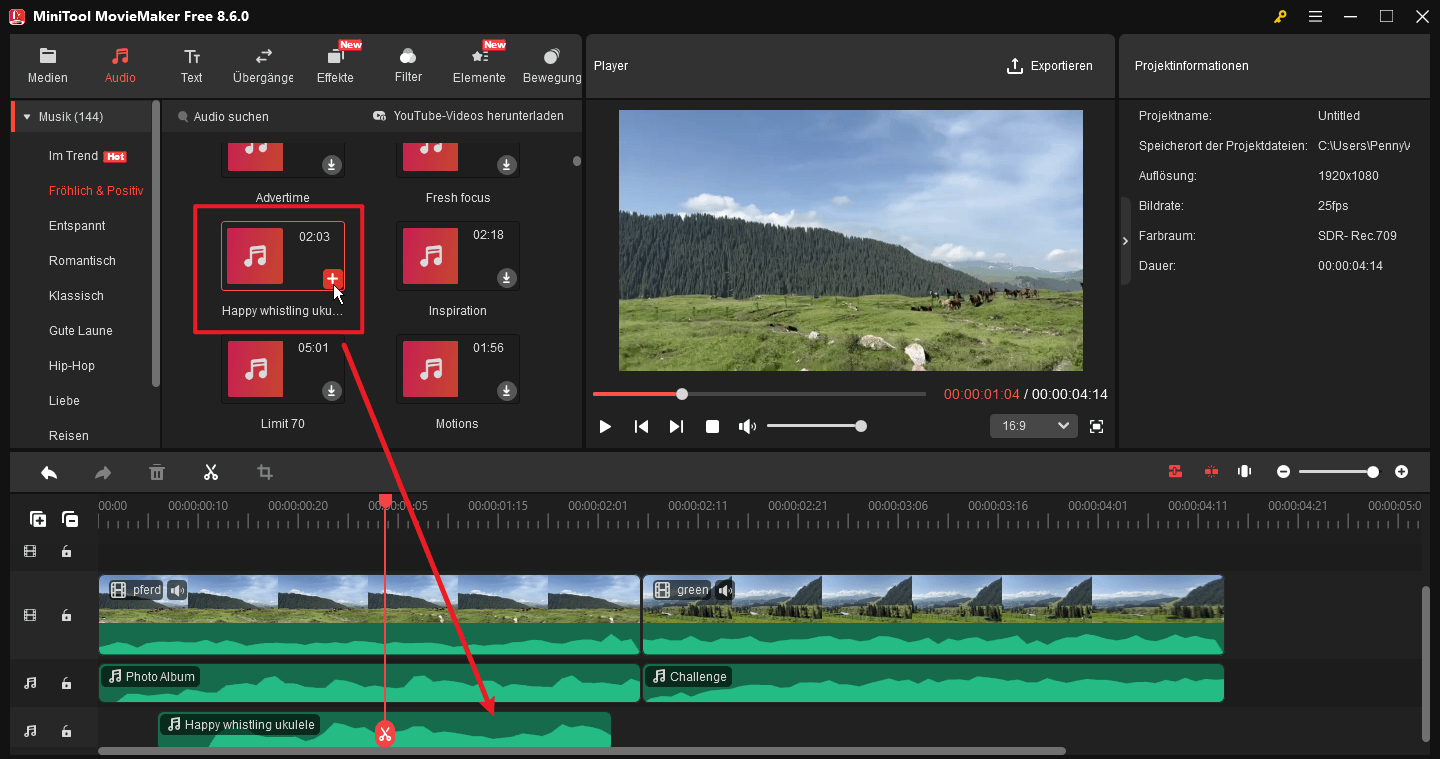
Task: Mute the player volume
Action: (x=747, y=426)
